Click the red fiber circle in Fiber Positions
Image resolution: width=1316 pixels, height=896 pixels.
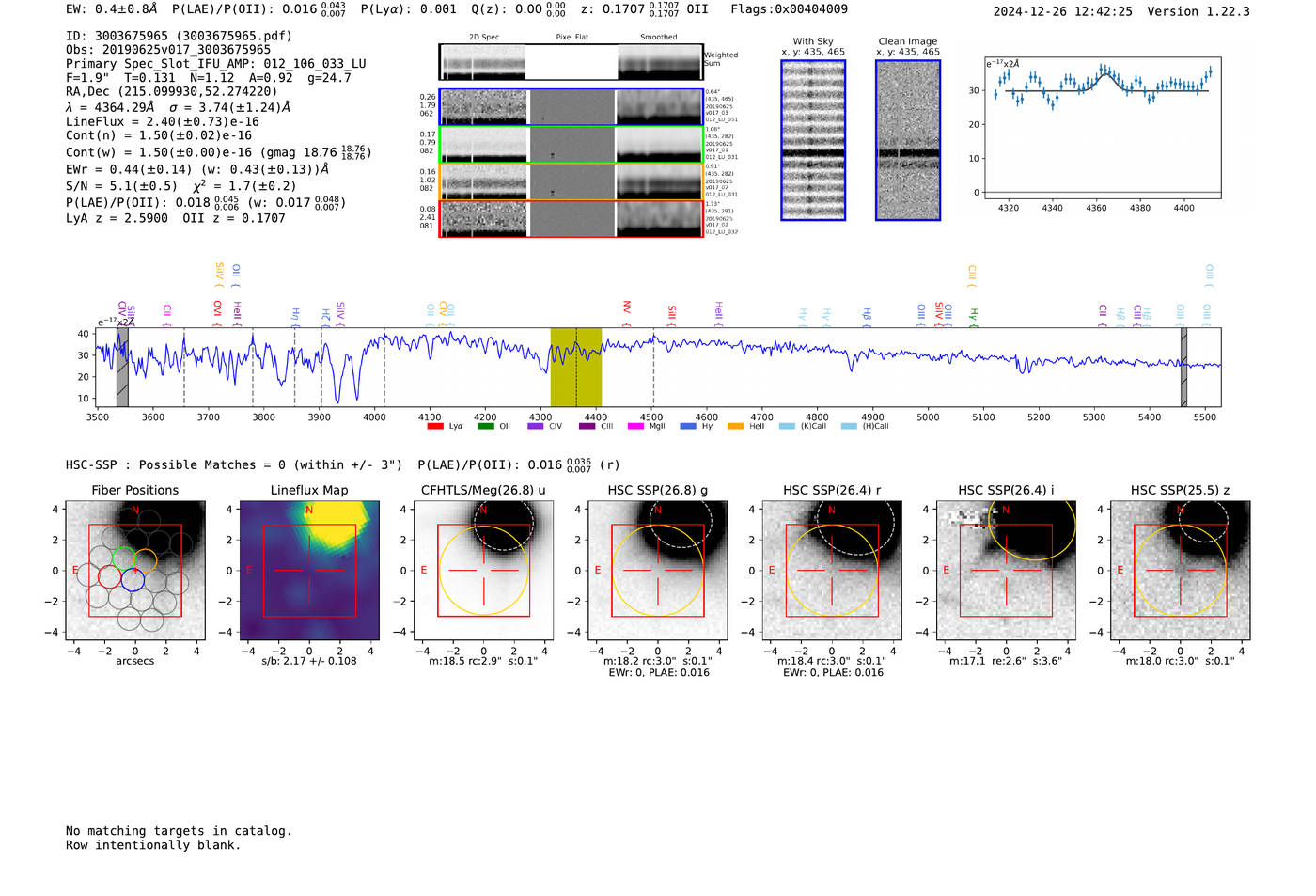pyautogui.click(x=110, y=576)
